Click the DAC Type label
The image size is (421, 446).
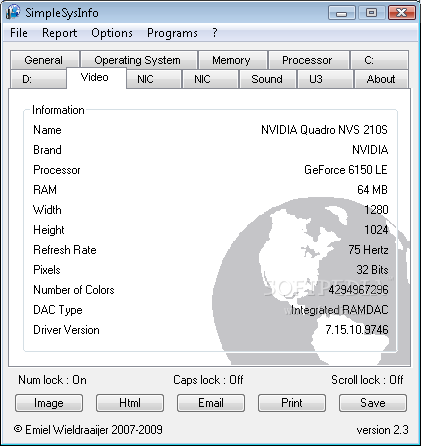tap(58, 310)
